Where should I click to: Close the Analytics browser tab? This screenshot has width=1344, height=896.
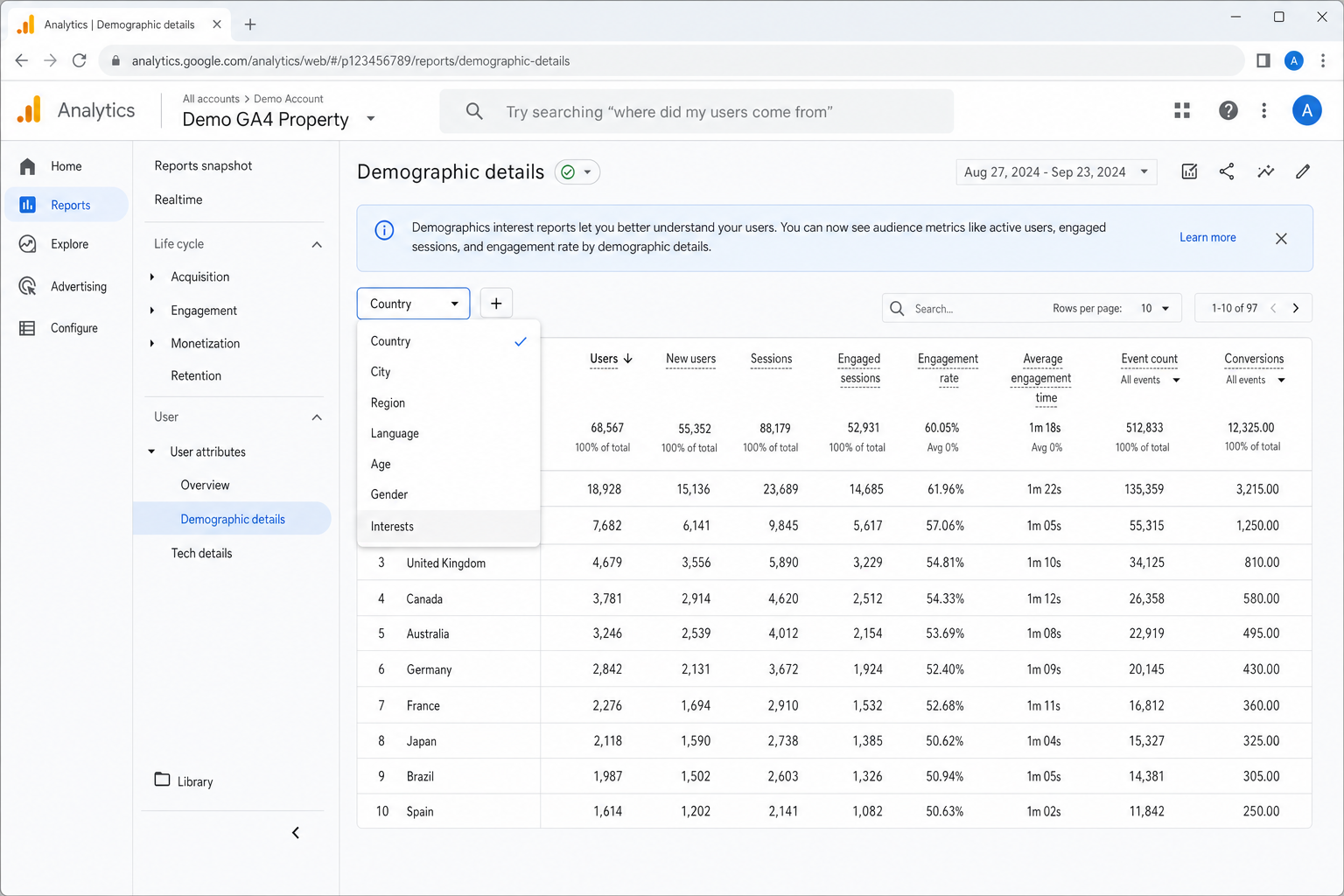click(x=217, y=24)
